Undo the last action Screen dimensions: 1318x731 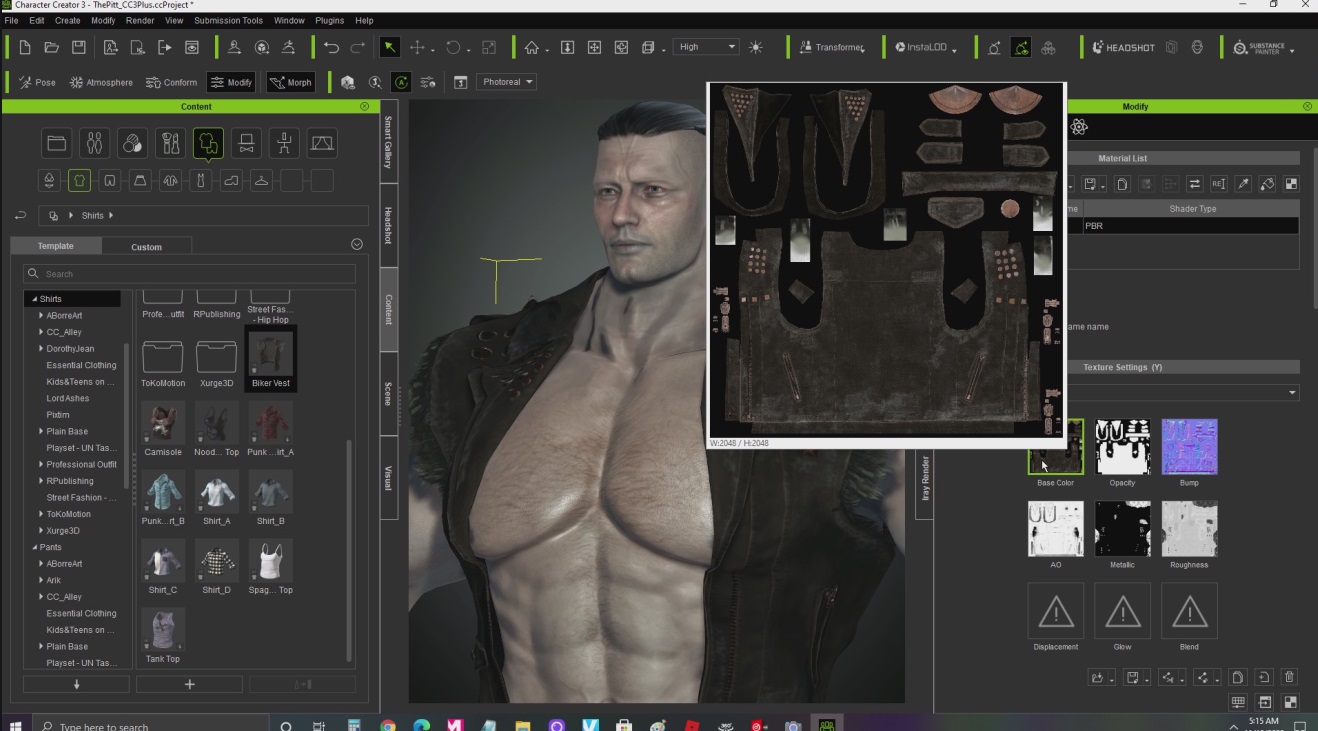(332, 47)
